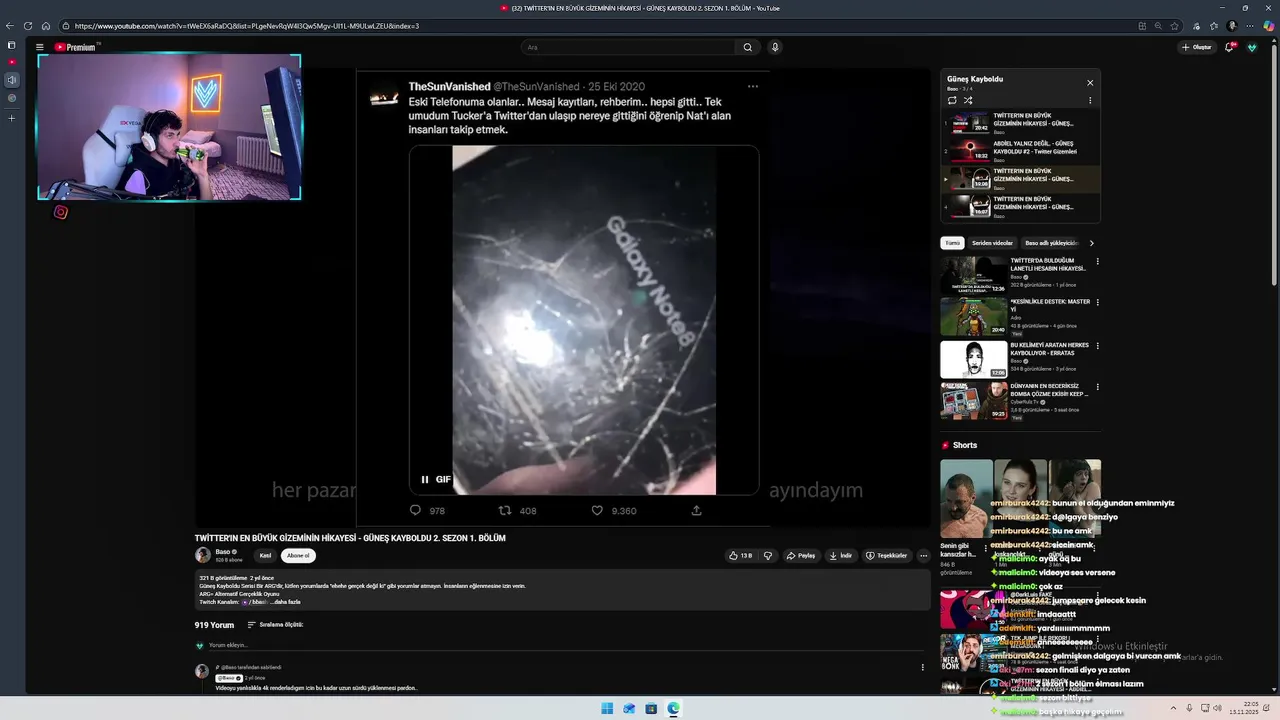Screen dimensions: 1280x720
Task: Open menu for BU KELİMEYİ ARATAN HERKES video
Action: click(1097, 346)
